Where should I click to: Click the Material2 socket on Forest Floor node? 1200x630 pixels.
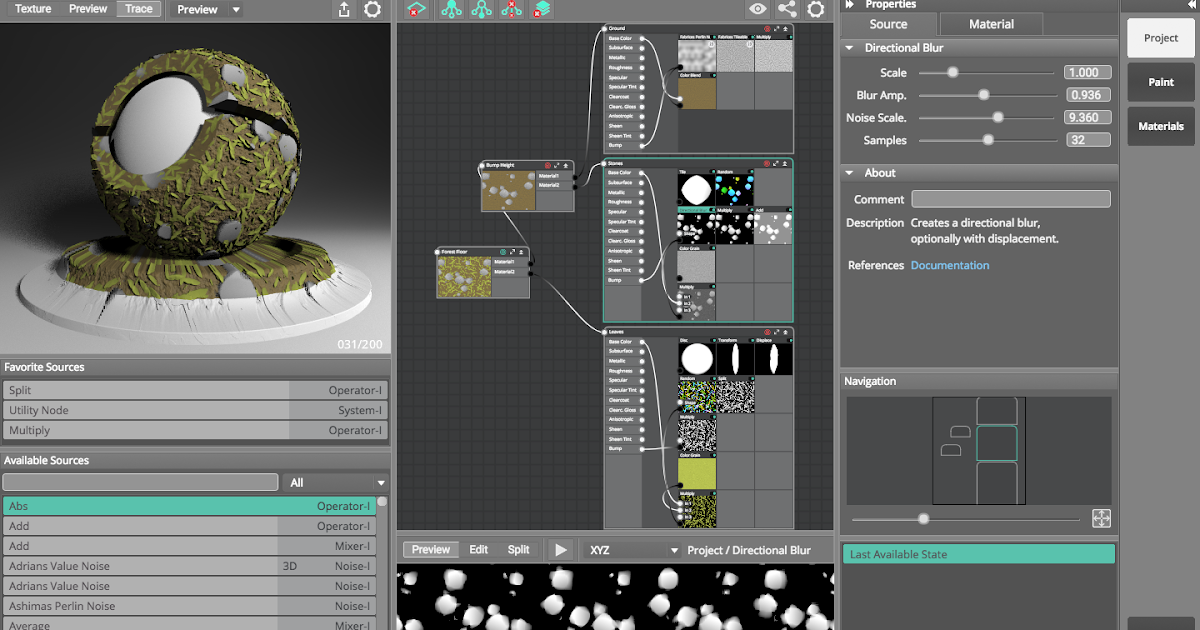(x=531, y=272)
